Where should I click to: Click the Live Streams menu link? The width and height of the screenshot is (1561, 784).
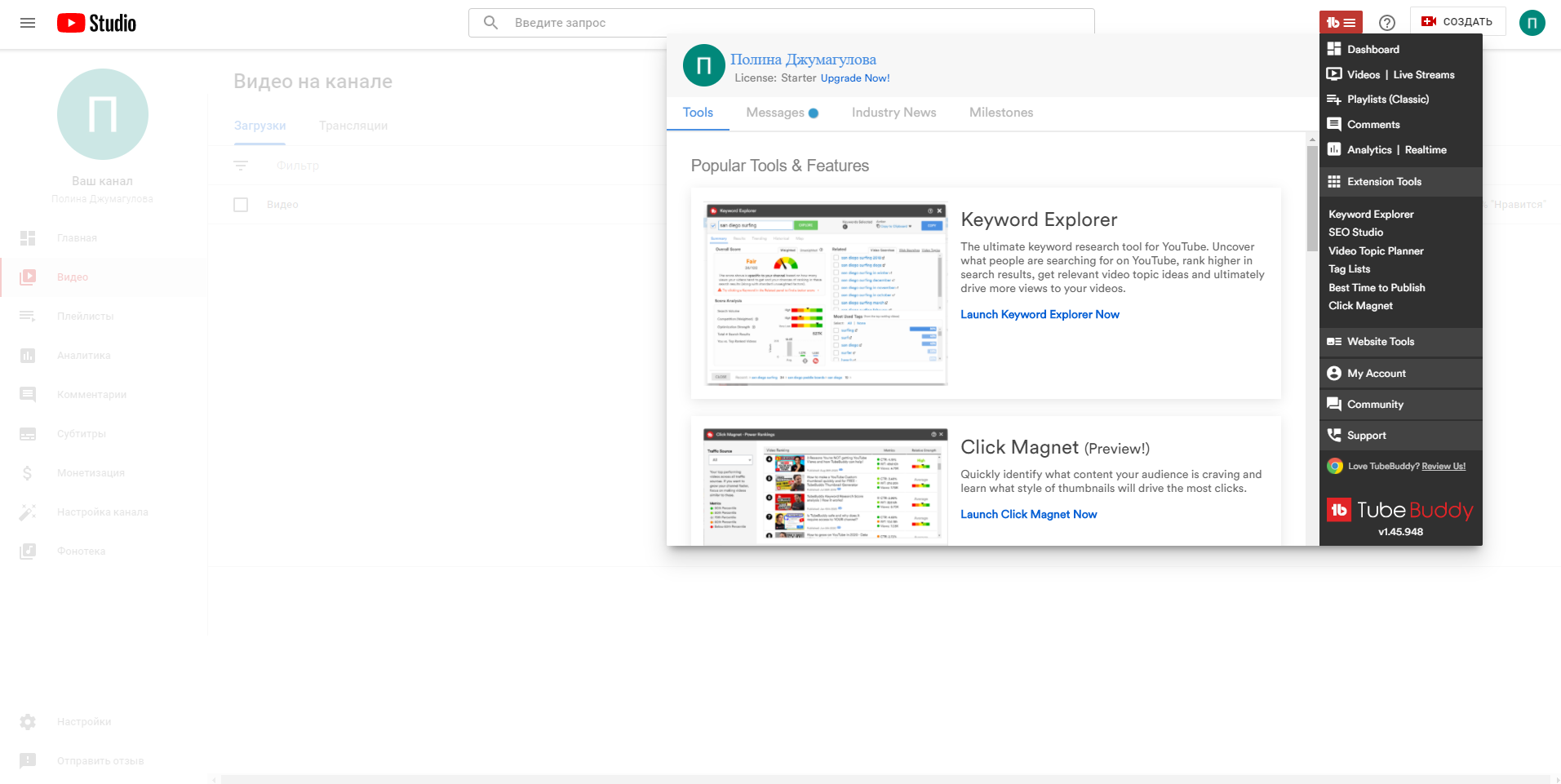pos(1424,74)
